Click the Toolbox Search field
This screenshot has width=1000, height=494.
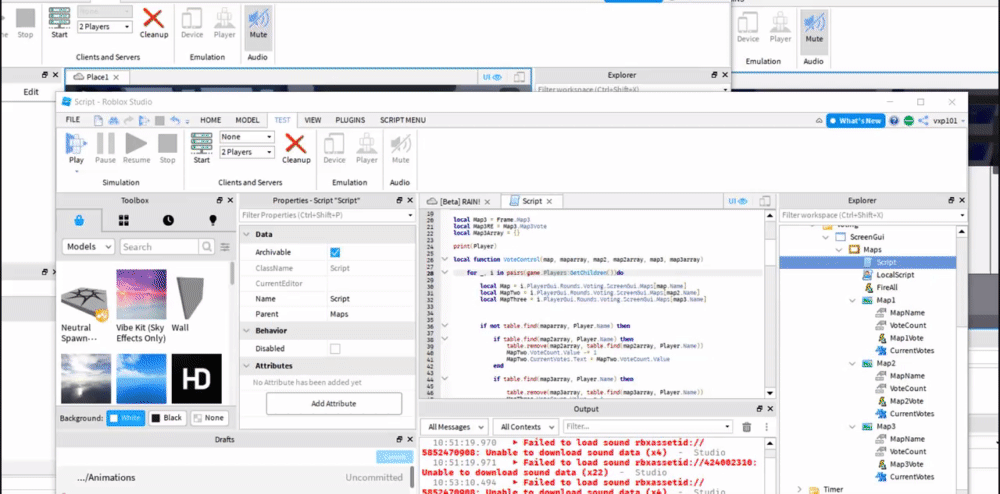(x=159, y=247)
